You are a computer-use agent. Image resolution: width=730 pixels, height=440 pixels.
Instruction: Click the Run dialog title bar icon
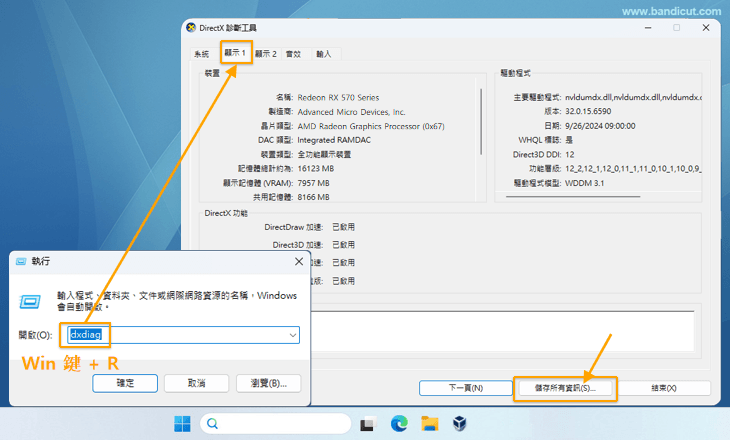(x=21, y=262)
